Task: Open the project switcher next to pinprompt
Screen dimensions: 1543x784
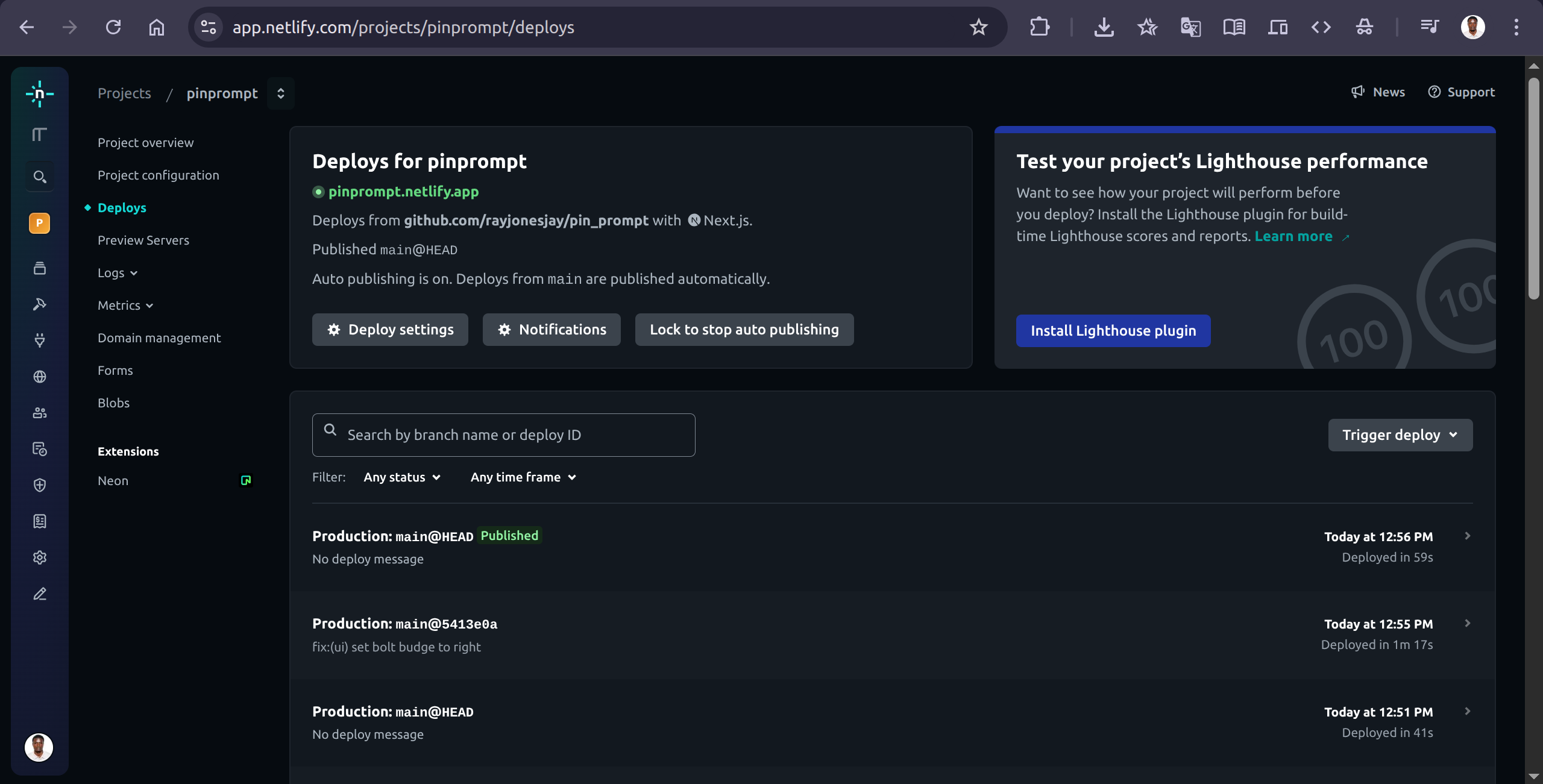Action: [x=281, y=93]
